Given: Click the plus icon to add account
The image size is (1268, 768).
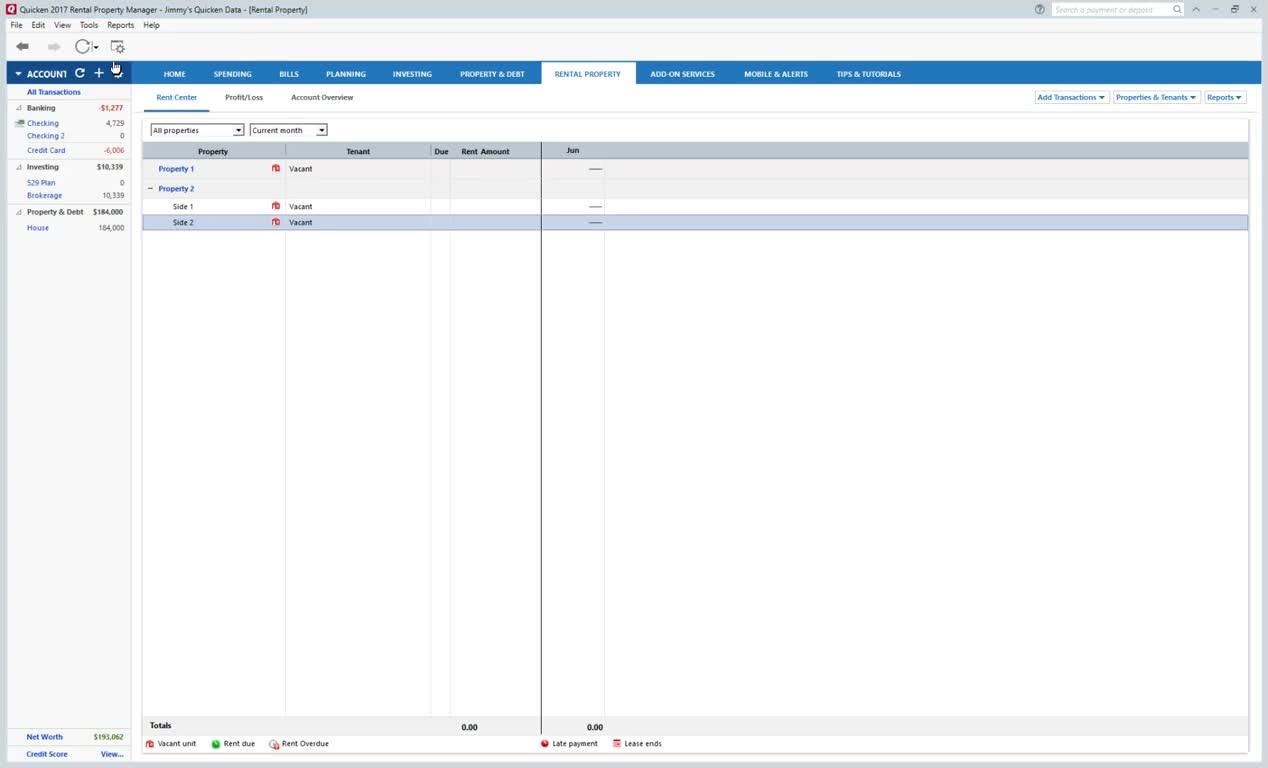Looking at the screenshot, I should pyautogui.click(x=99, y=73).
